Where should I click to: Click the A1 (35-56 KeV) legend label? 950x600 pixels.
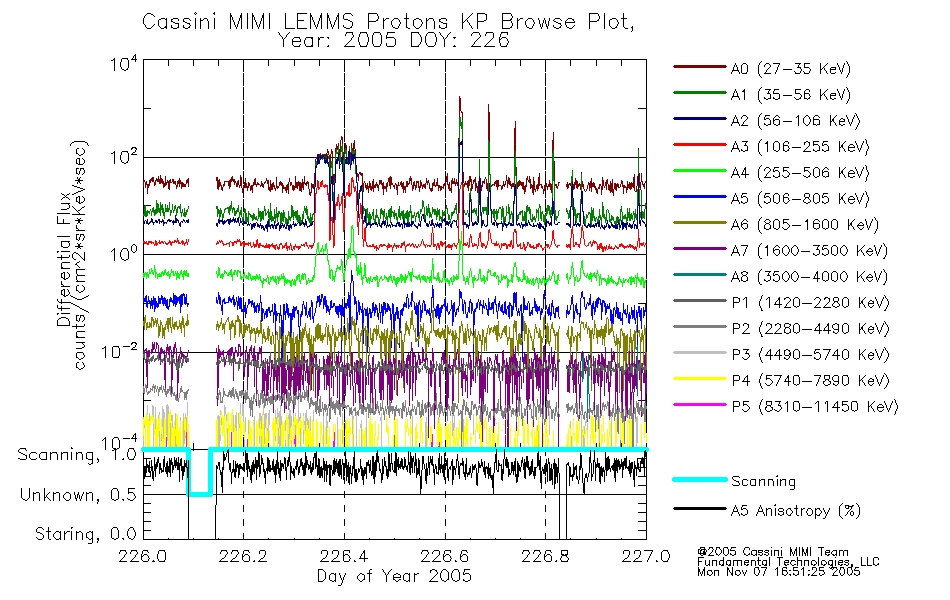pos(790,95)
